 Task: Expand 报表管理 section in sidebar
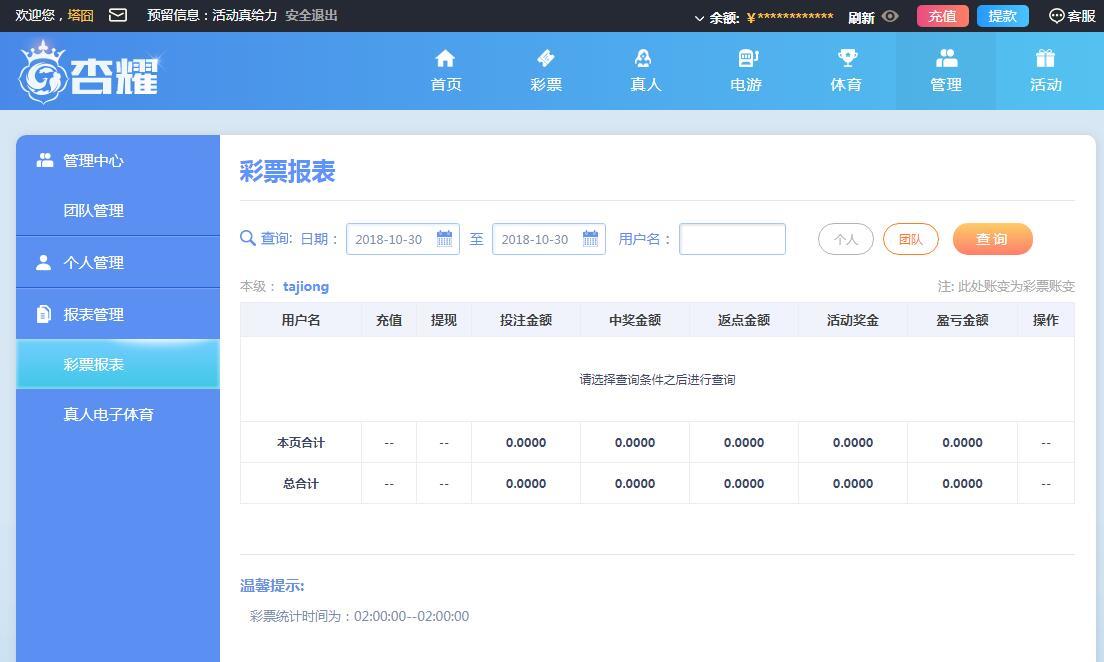118,314
